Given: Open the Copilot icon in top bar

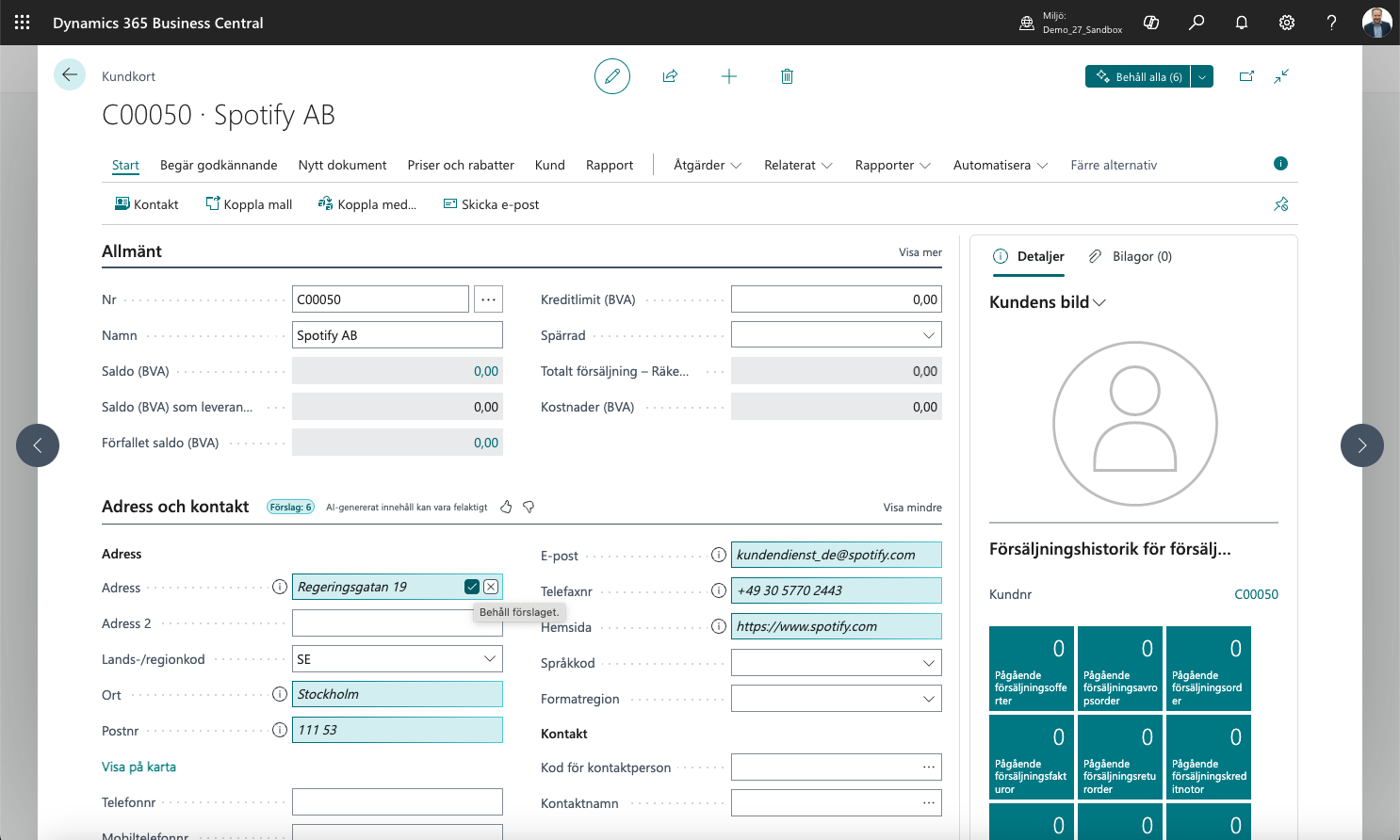Looking at the screenshot, I should tap(1151, 23).
